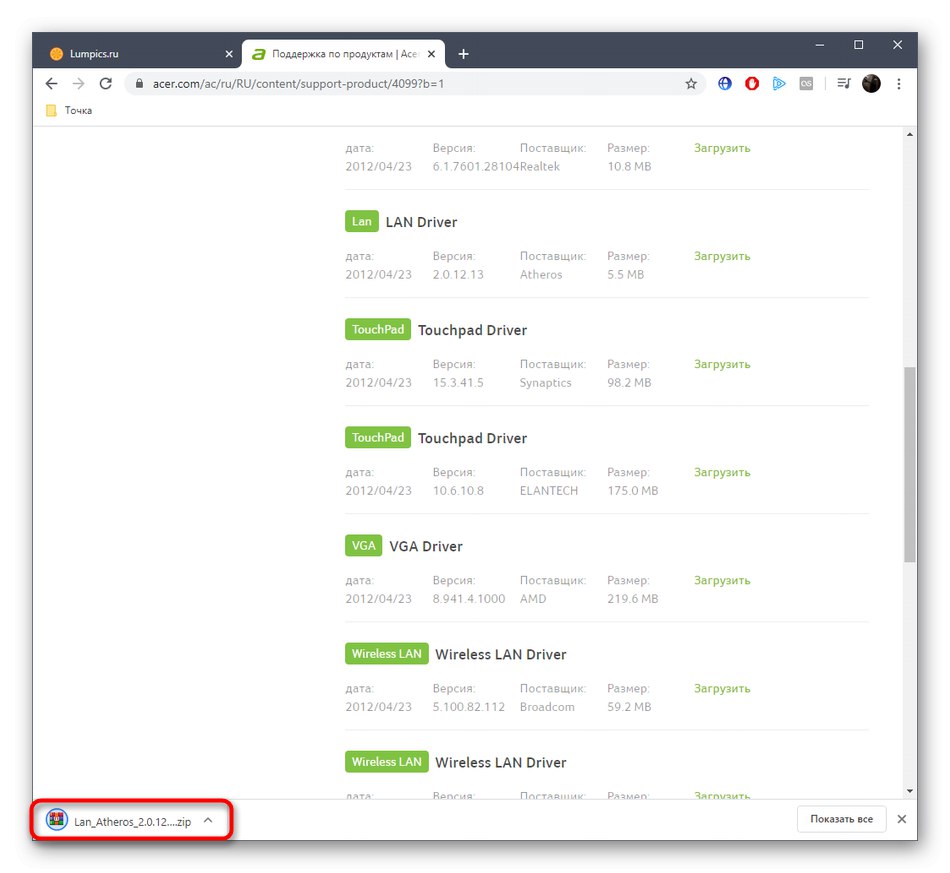Image resolution: width=950 pixels, height=873 pixels.
Task: Open the Chrome three-dot menu
Action: (x=899, y=84)
